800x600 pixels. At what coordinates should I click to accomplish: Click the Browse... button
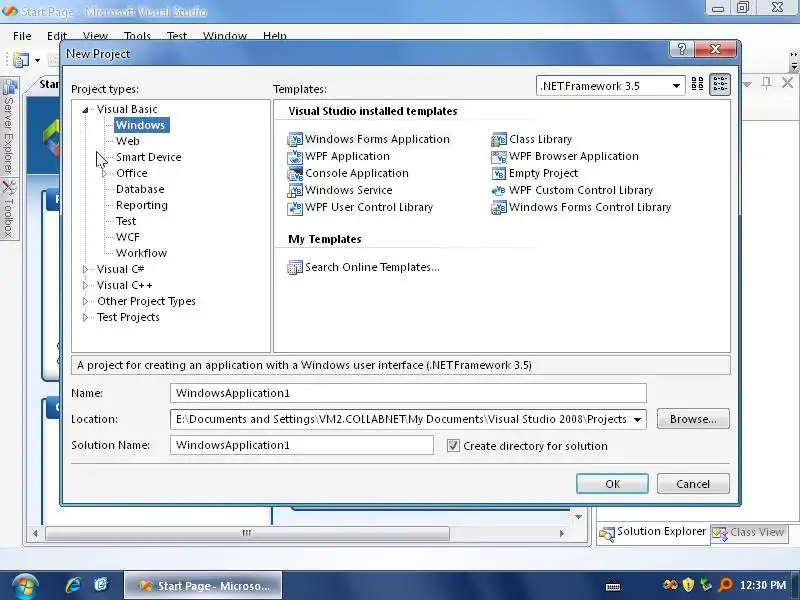pyautogui.click(x=693, y=419)
